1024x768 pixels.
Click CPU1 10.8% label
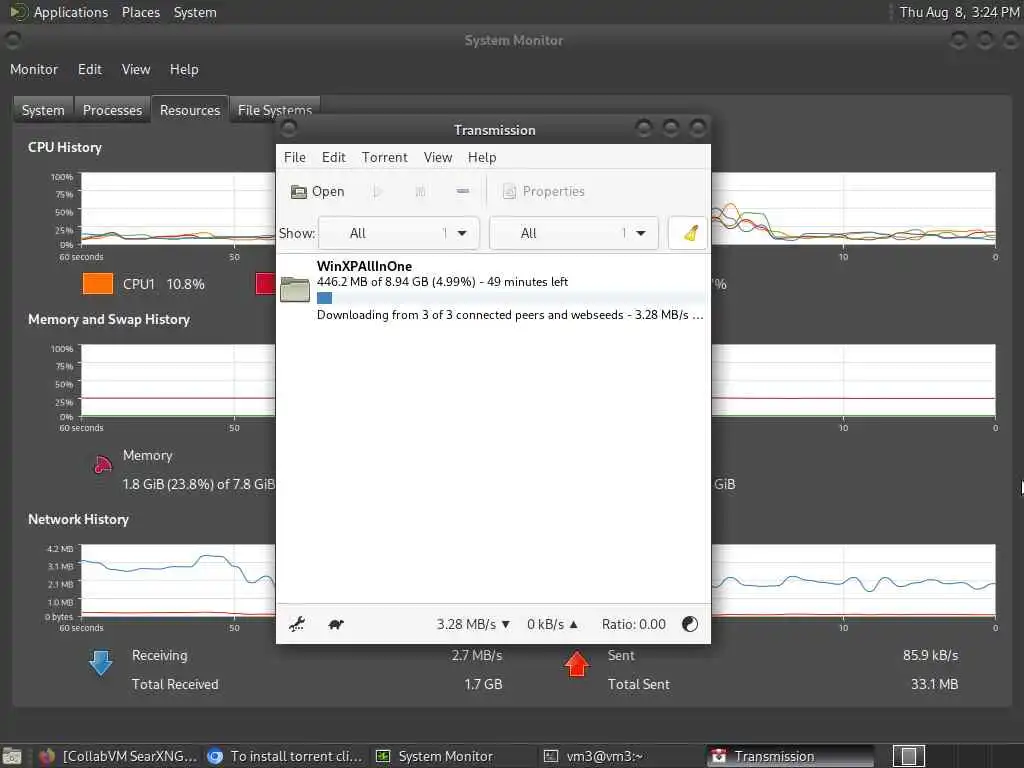tap(163, 284)
